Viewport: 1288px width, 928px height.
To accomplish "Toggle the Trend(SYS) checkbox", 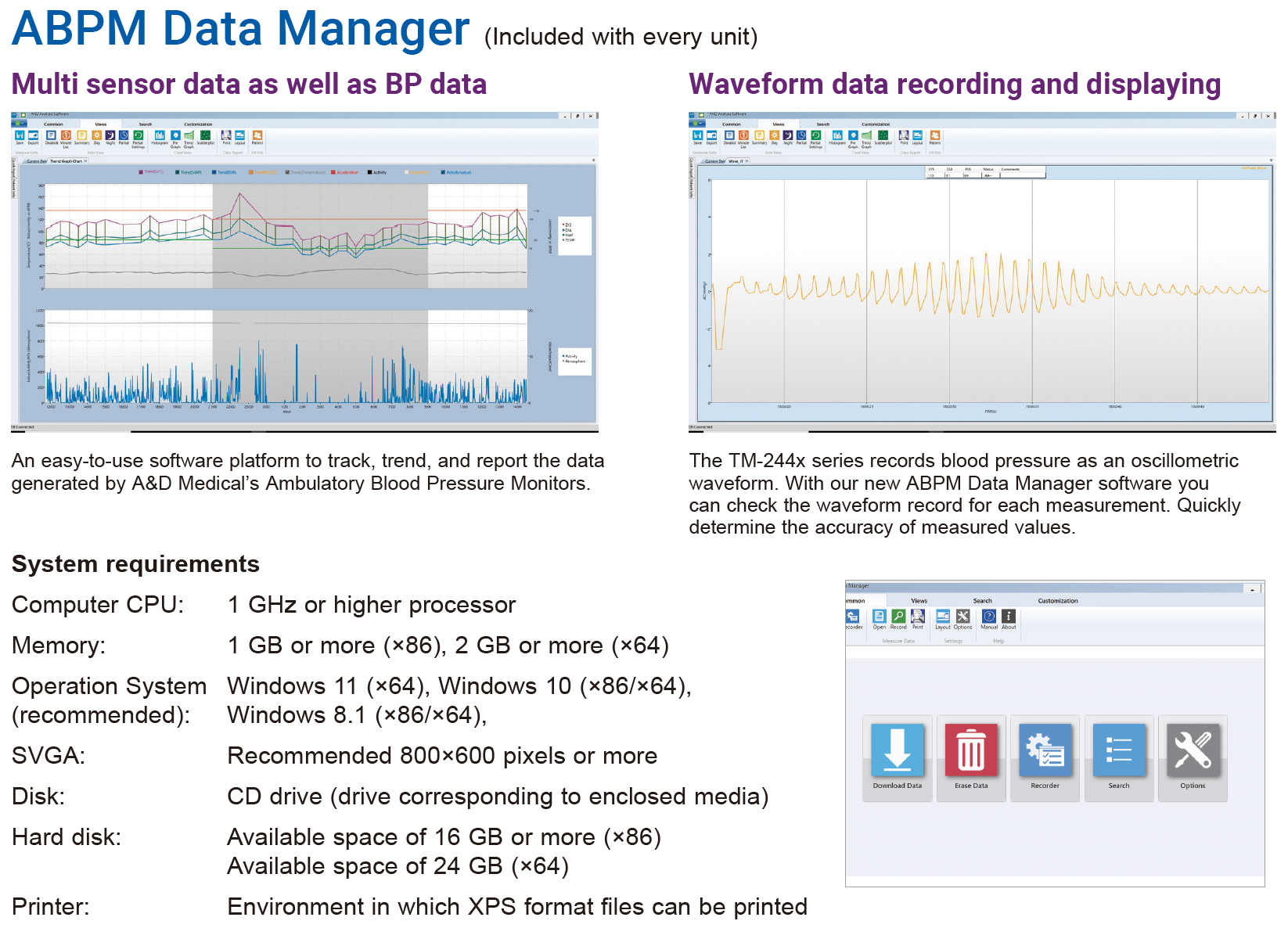I will (x=142, y=172).
